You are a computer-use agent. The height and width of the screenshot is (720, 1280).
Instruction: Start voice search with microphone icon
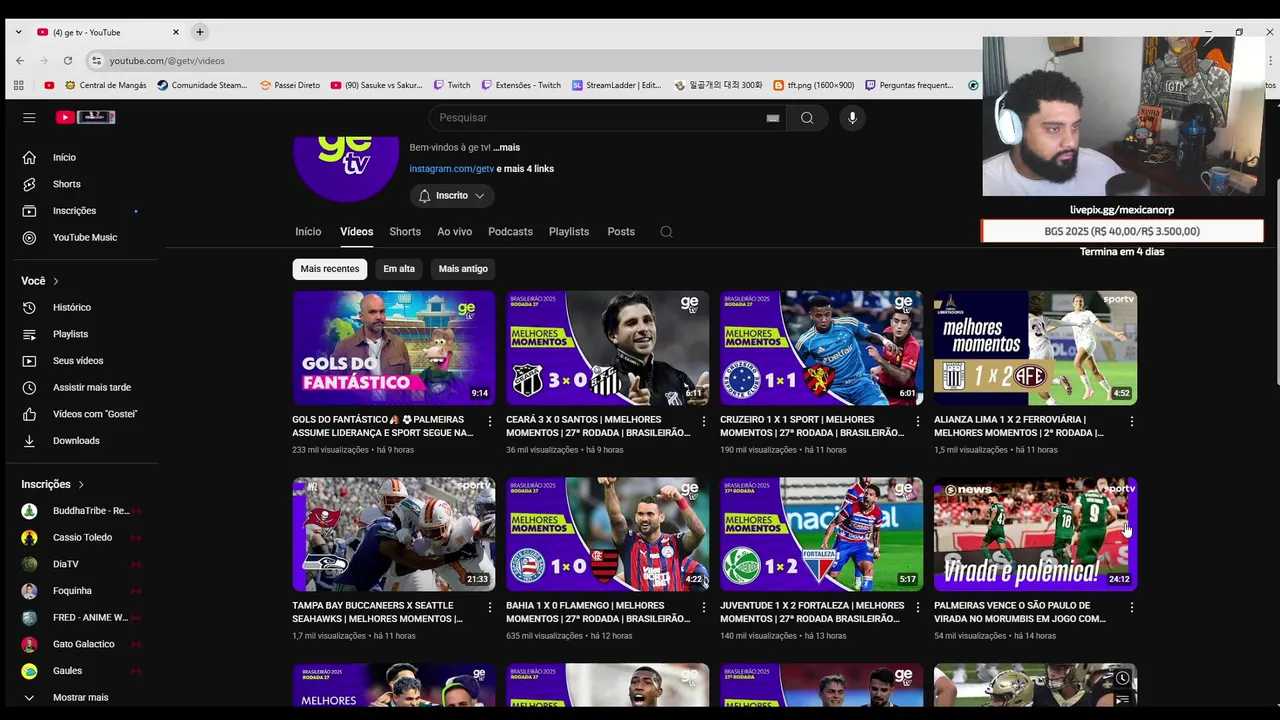852,118
